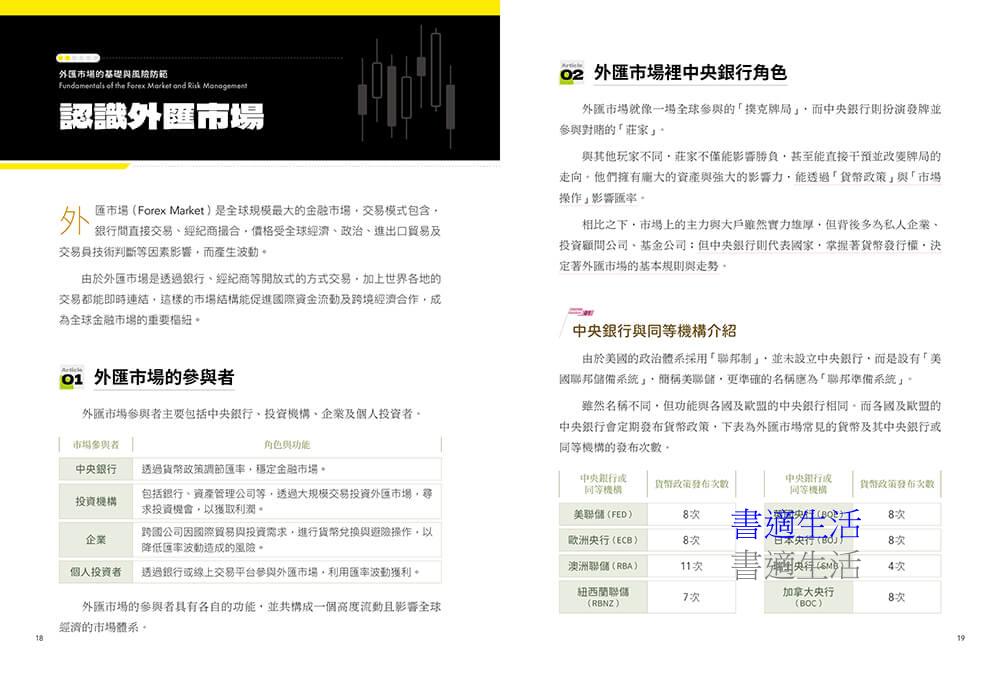This screenshot has width=1000, height=677.
Task: Select the 個人投資者 table cell
Action: click(x=96, y=572)
